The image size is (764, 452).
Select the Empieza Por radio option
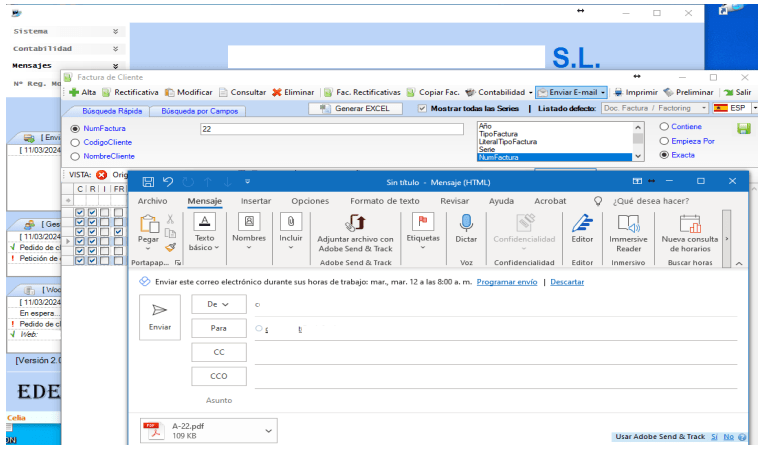pyautogui.click(x=664, y=141)
